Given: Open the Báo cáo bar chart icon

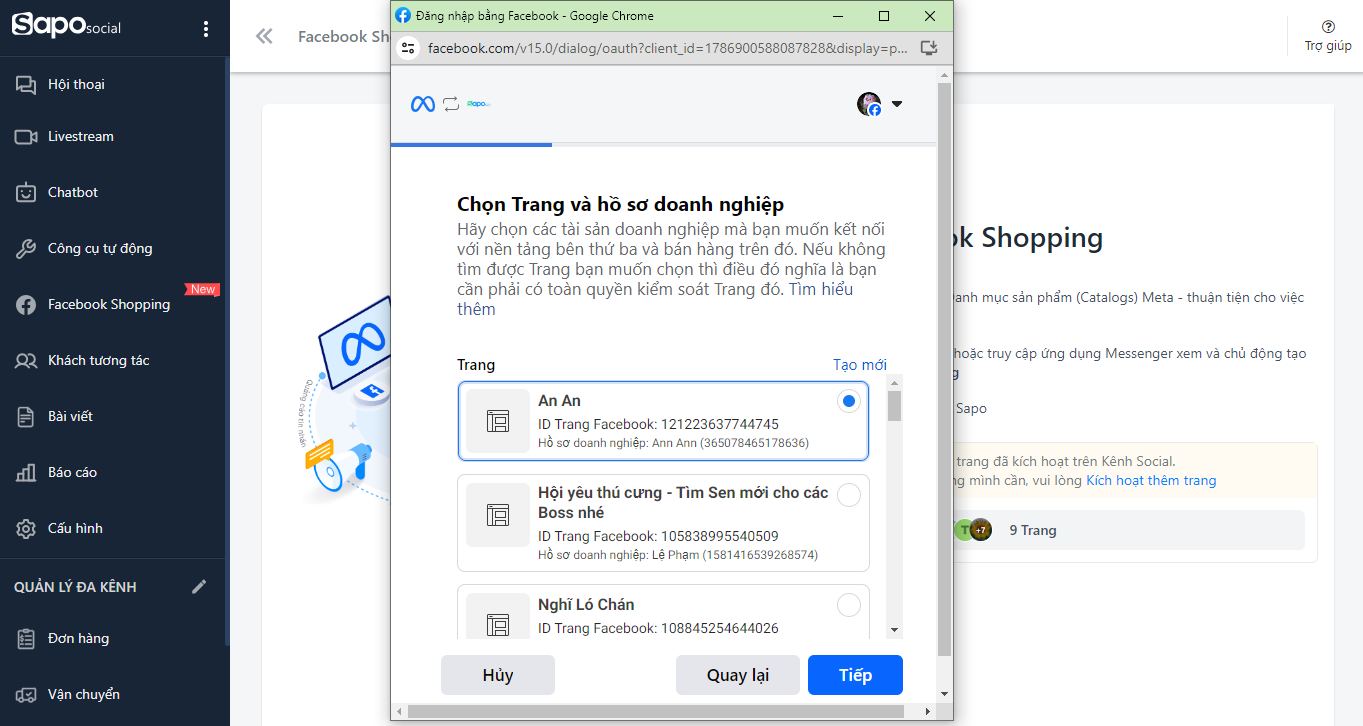Looking at the screenshot, I should point(26,473).
